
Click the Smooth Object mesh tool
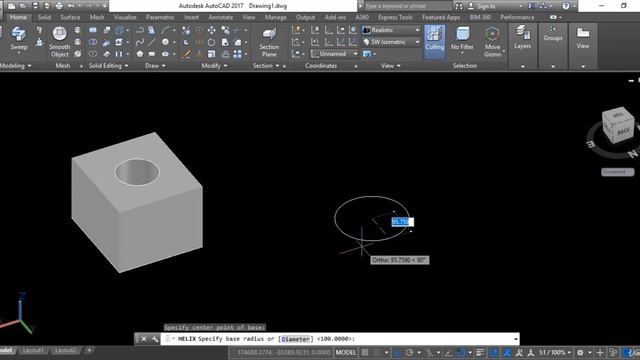point(60,42)
